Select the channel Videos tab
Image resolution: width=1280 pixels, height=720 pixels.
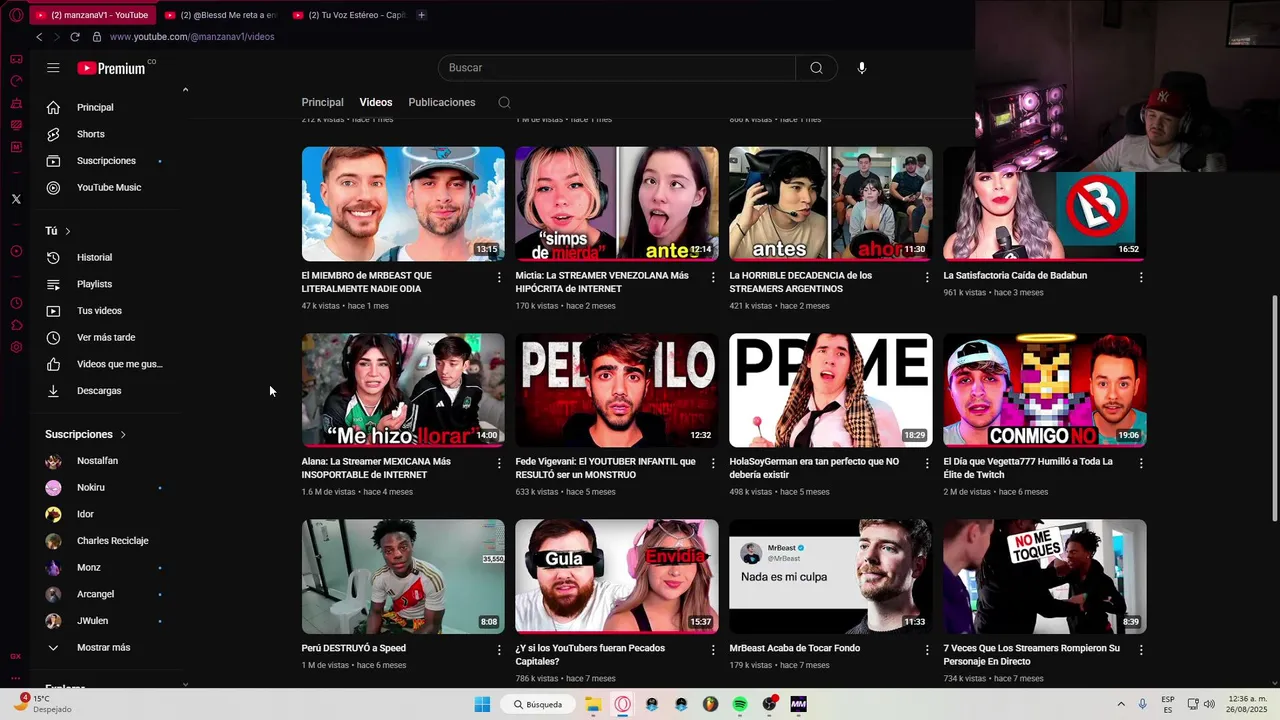pos(376,102)
